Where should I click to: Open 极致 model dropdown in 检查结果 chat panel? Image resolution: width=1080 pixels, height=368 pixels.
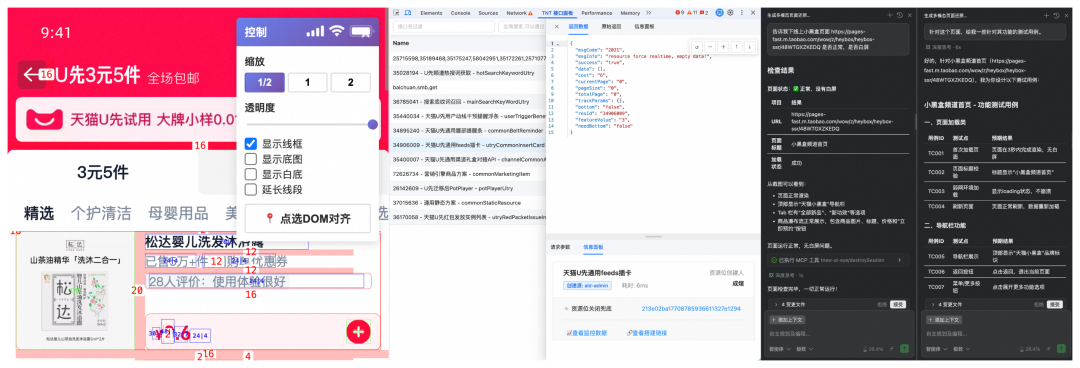pos(803,349)
